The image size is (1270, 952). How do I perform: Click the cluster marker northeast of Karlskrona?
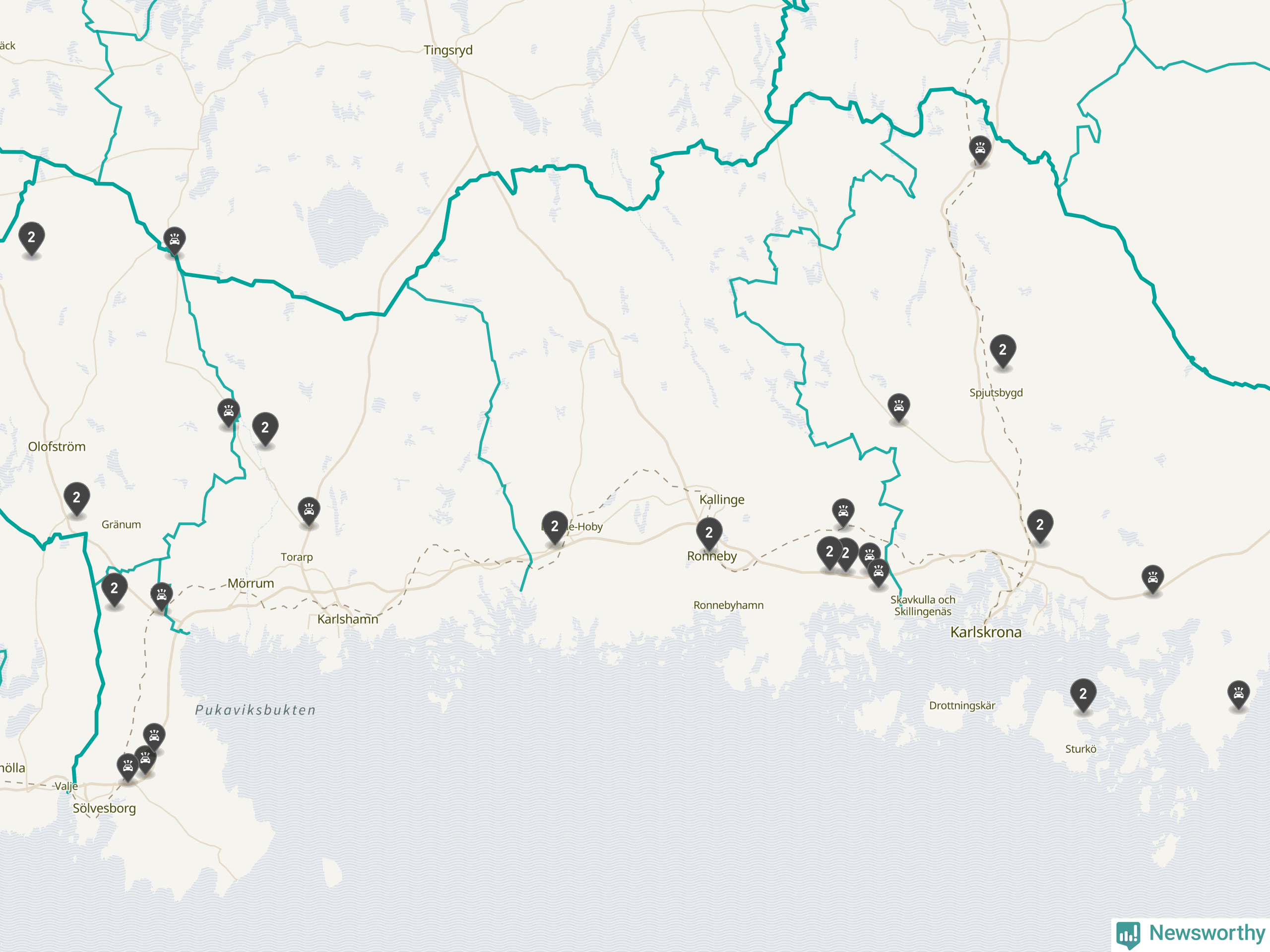pos(1040,525)
